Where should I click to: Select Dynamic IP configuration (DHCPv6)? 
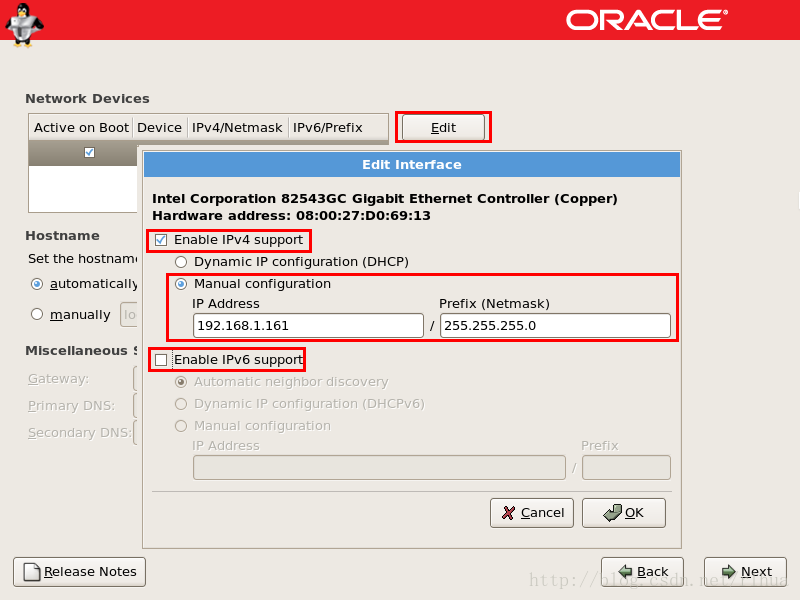coord(181,404)
